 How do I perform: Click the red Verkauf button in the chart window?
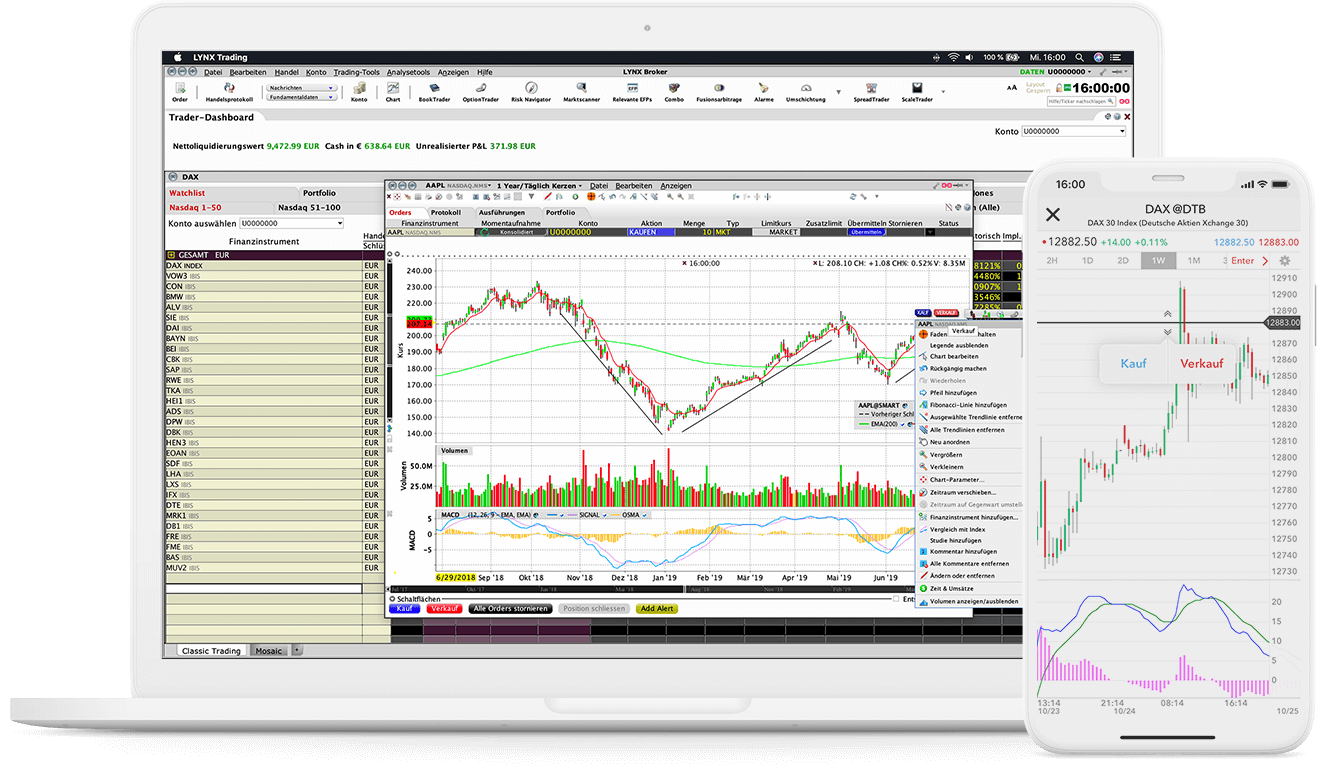(x=444, y=608)
